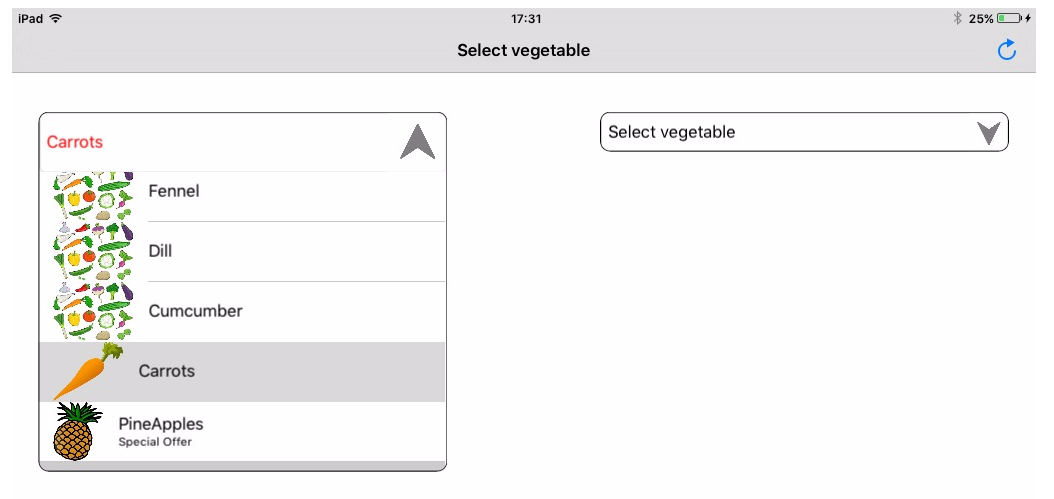Choose PineApples from the list
1054x499 pixels.
(160, 424)
